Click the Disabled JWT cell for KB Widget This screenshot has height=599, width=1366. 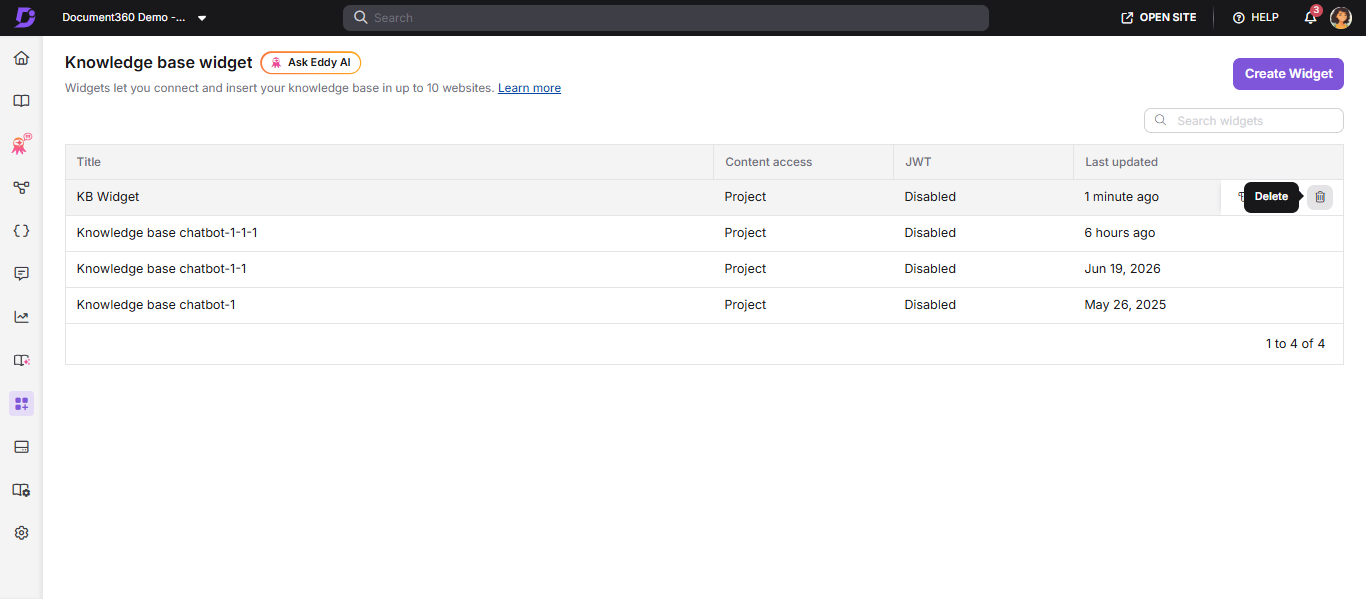pyautogui.click(x=930, y=197)
